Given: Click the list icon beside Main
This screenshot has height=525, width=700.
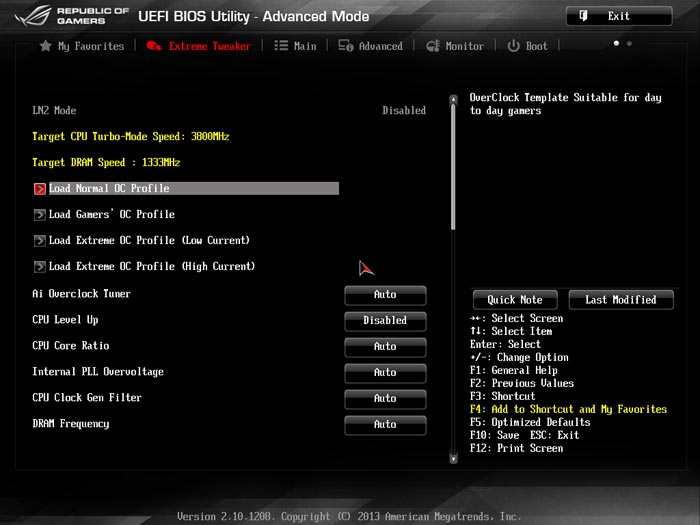Looking at the screenshot, I should (x=281, y=46).
